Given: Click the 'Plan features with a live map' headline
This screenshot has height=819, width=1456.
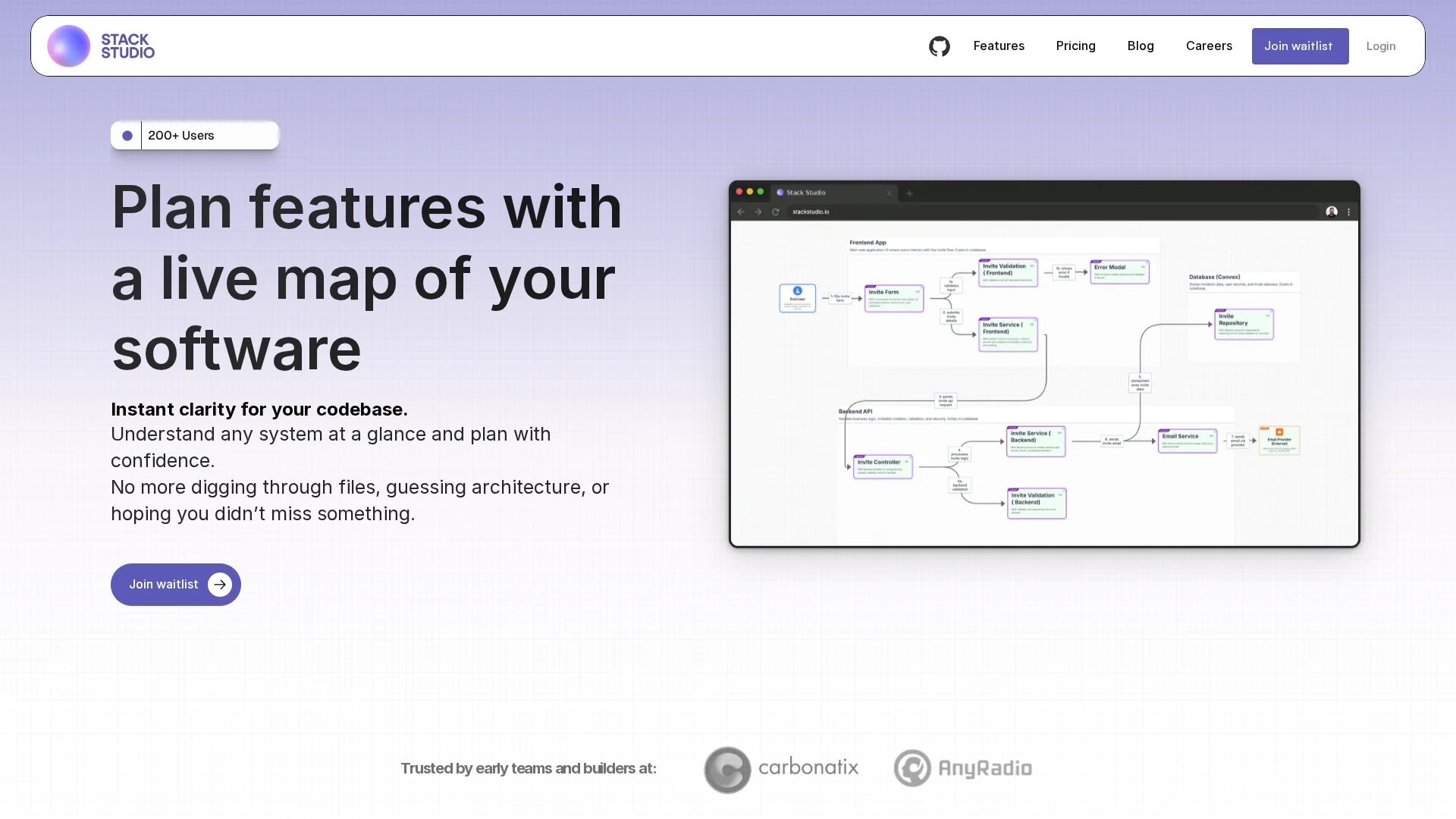Looking at the screenshot, I should [x=367, y=278].
